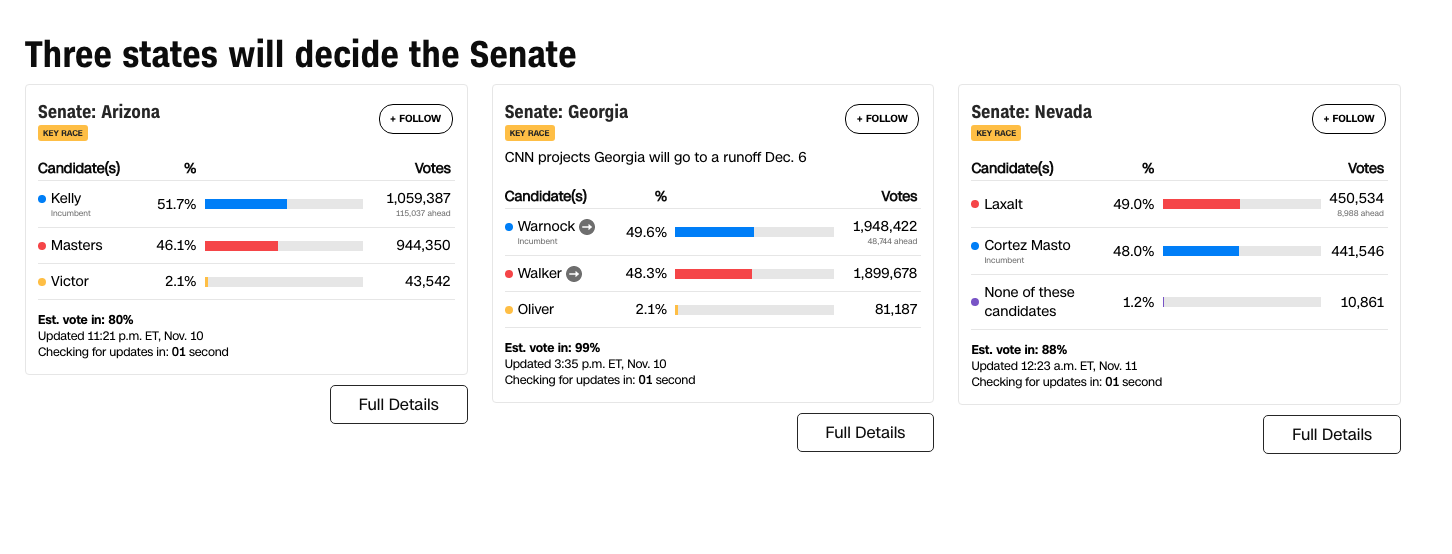Follow the Arizona Senate race
Image resolution: width=1452 pixels, height=554 pixels.
coord(416,119)
